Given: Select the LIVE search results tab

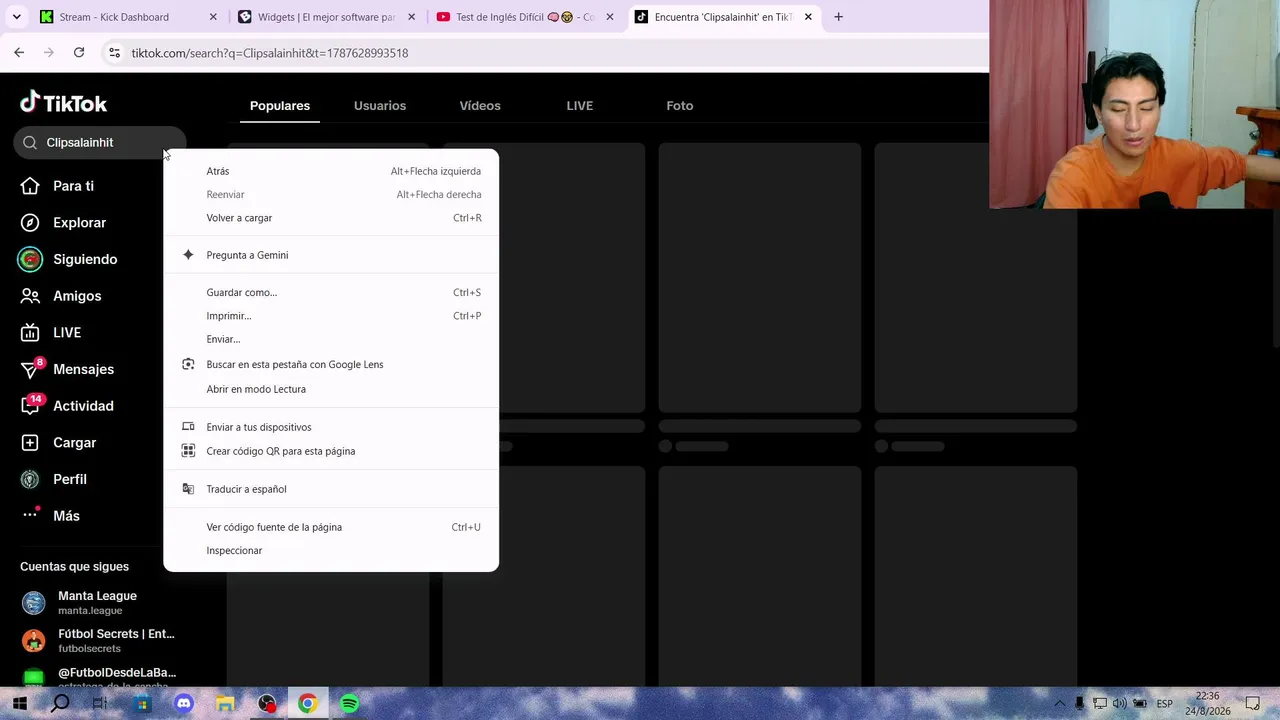Looking at the screenshot, I should pyautogui.click(x=580, y=106).
